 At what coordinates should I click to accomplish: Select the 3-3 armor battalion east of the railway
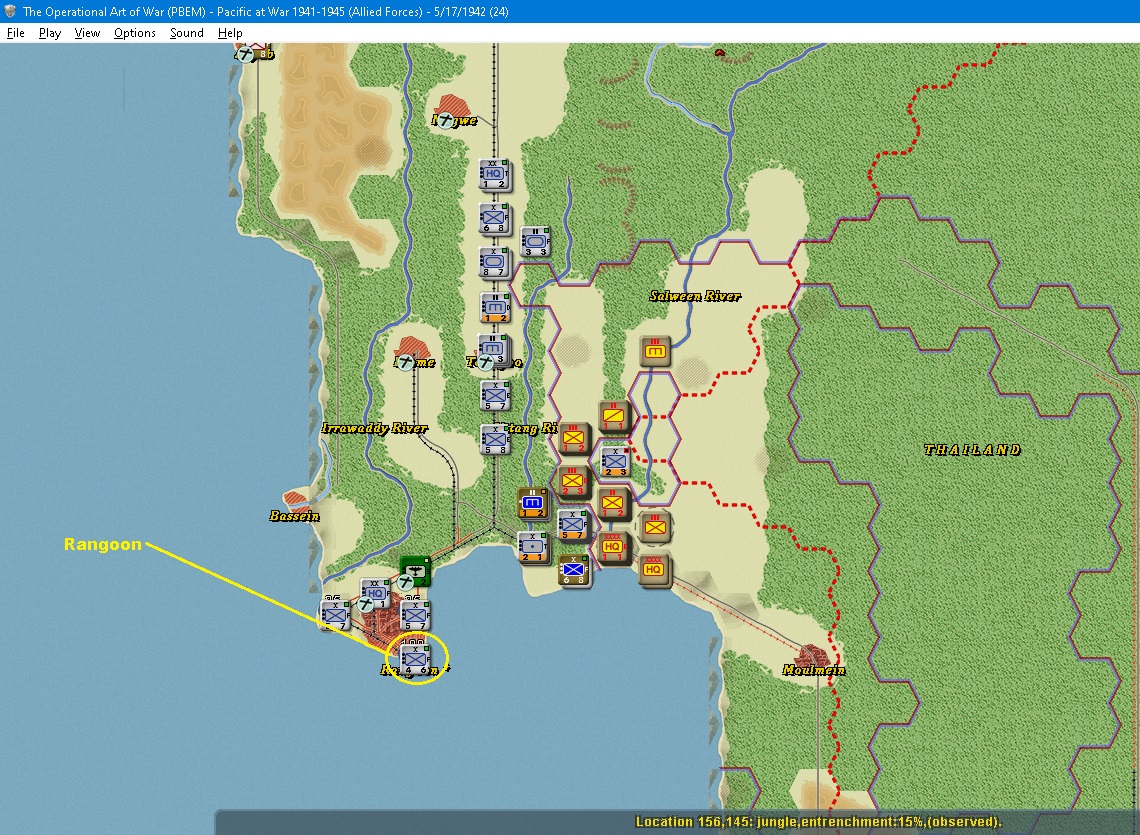535,241
